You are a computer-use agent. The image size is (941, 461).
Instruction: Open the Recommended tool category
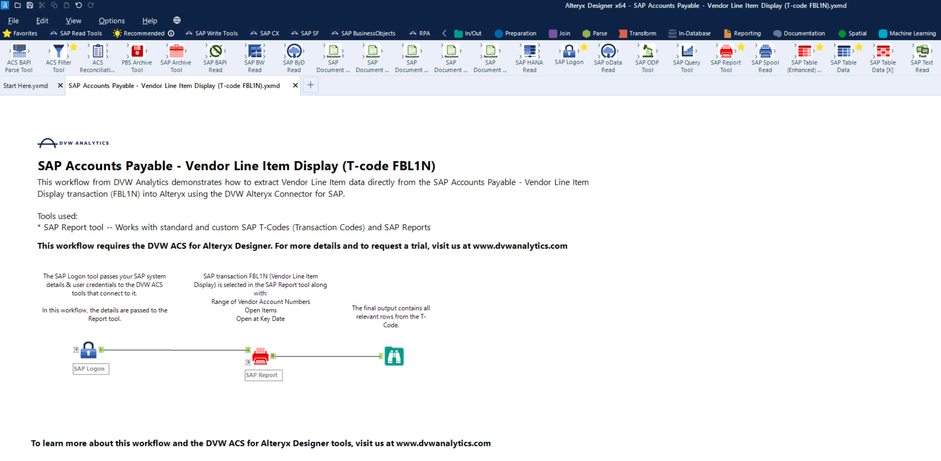pyautogui.click(x=143, y=34)
